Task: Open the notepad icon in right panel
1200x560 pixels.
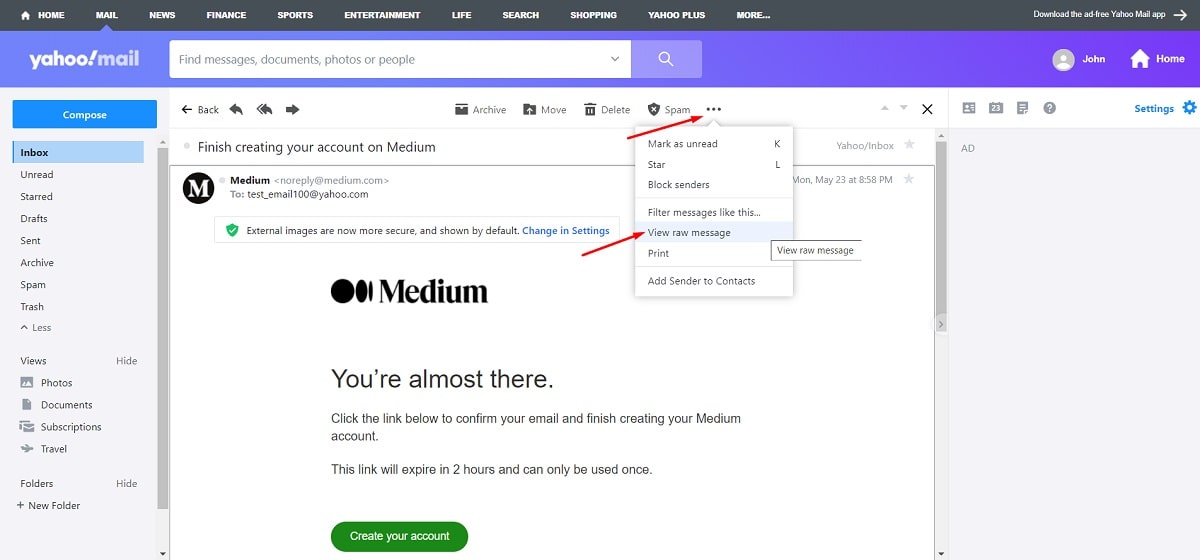Action: [1022, 108]
